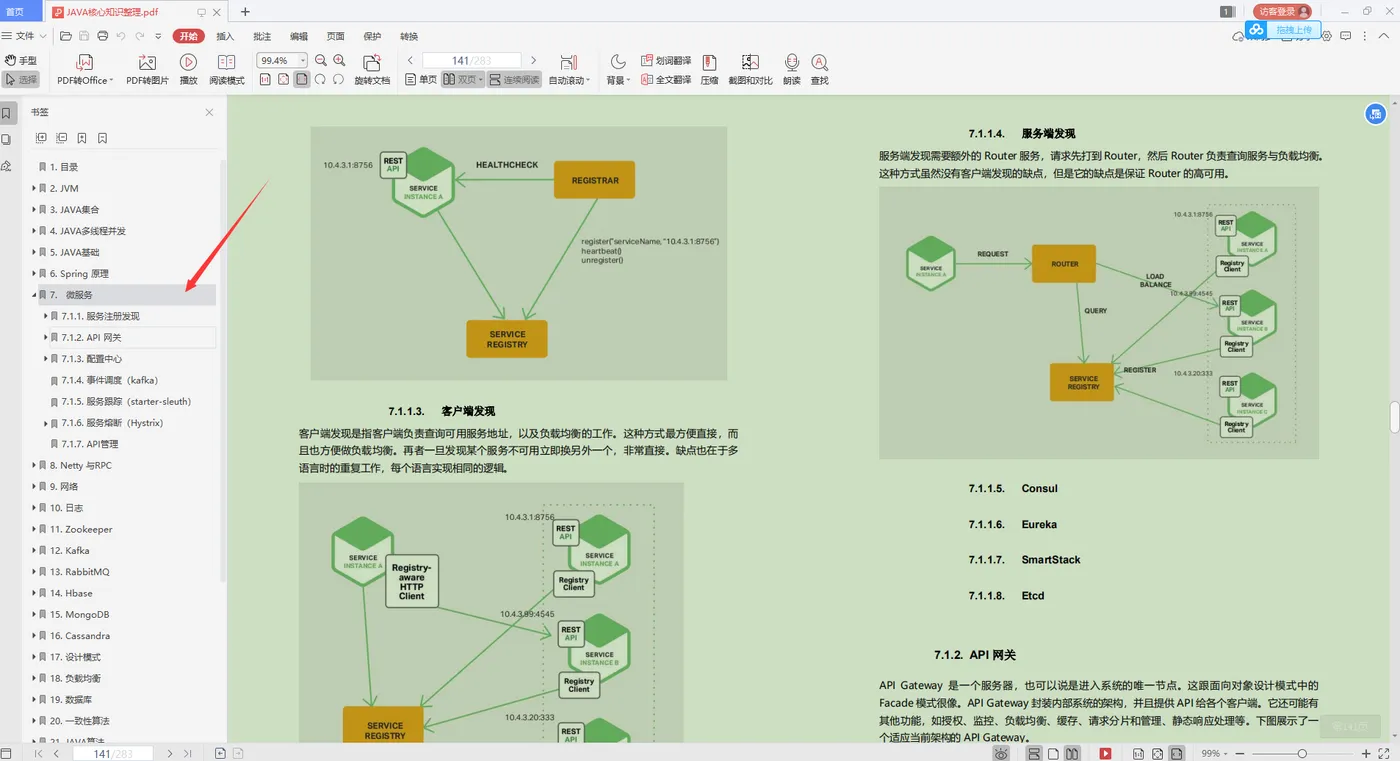Click the toolbar page number input field
1400x761 pixels.
pos(471,60)
